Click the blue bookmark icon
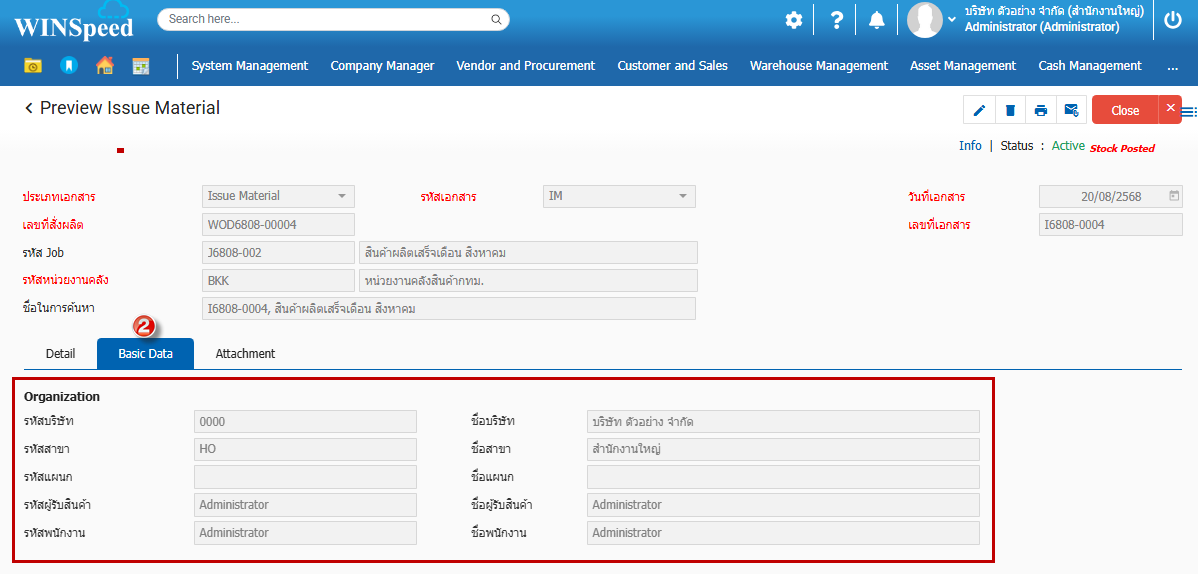Screen dimensions: 1198x574 click(x=68, y=66)
